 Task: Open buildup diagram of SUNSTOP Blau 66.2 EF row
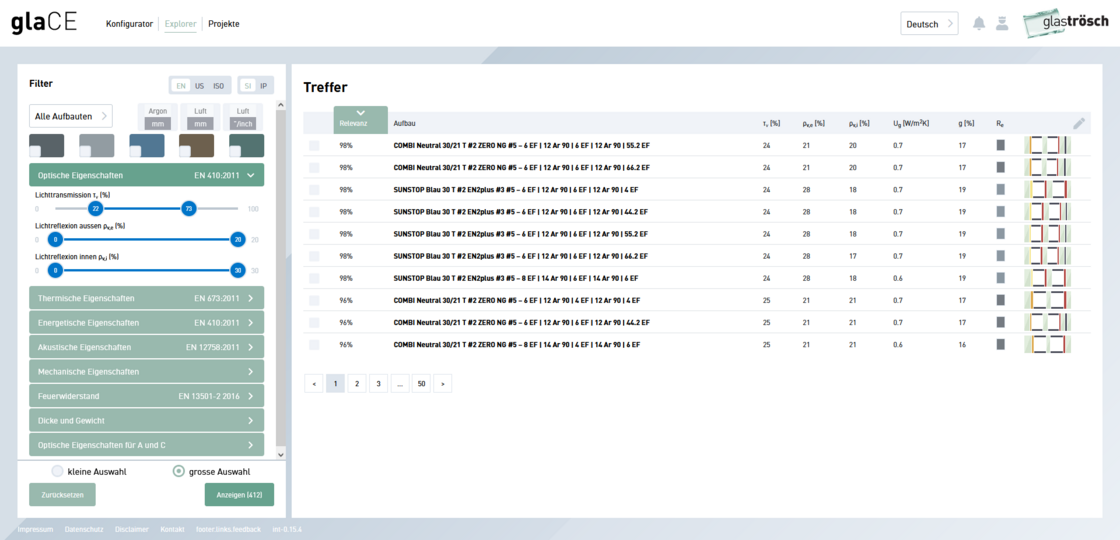pyautogui.click(x=1048, y=256)
